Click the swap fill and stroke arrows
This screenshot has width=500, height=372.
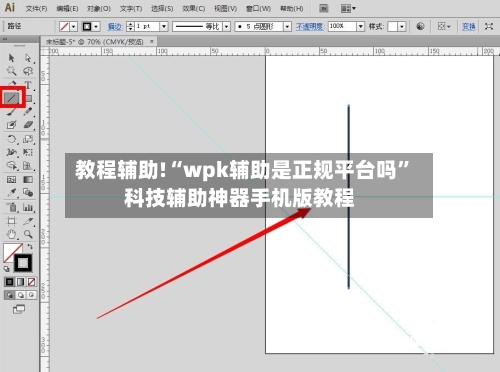(30, 246)
